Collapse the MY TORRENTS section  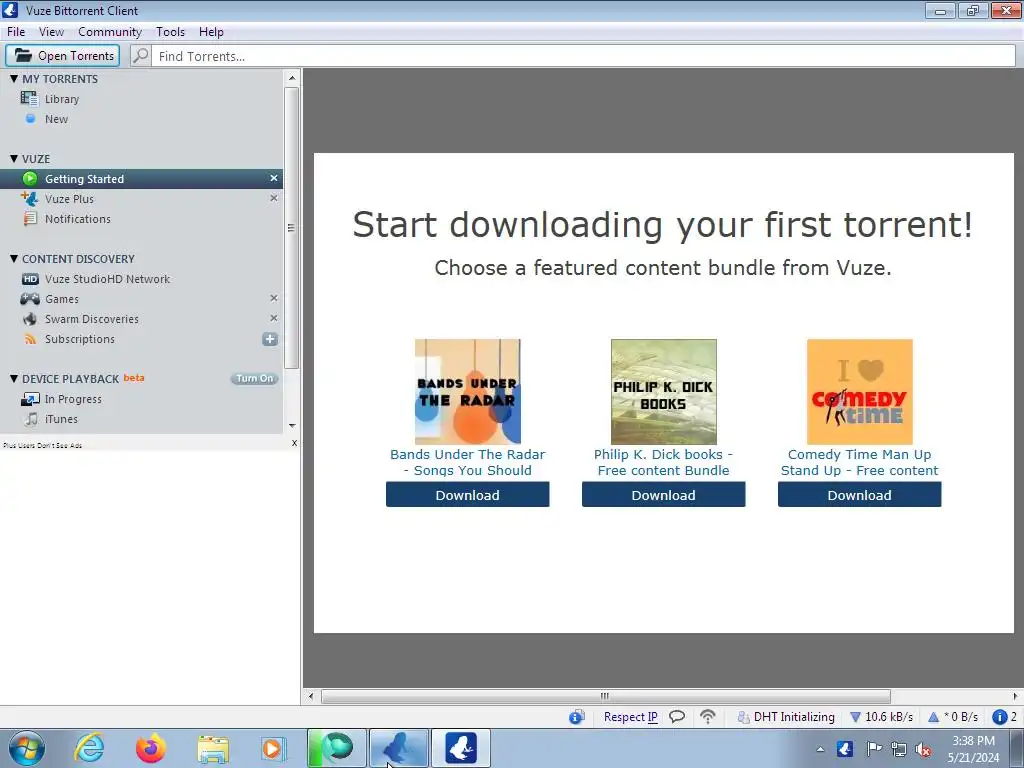coord(14,78)
